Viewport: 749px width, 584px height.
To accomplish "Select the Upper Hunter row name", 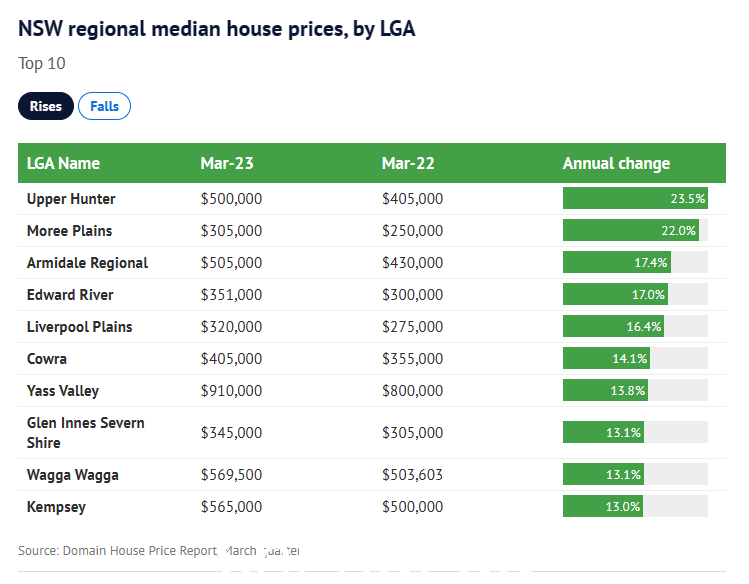I will (x=71, y=199).
